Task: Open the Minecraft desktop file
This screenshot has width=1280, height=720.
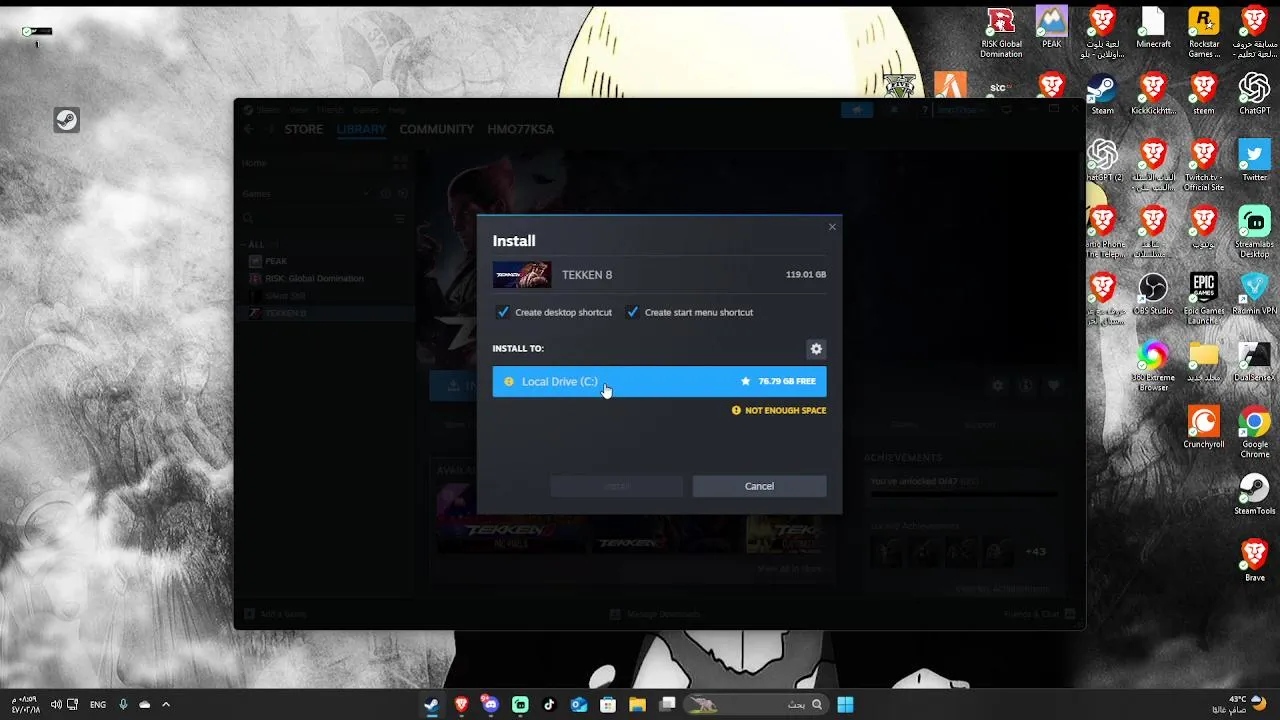Action: [1153, 28]
